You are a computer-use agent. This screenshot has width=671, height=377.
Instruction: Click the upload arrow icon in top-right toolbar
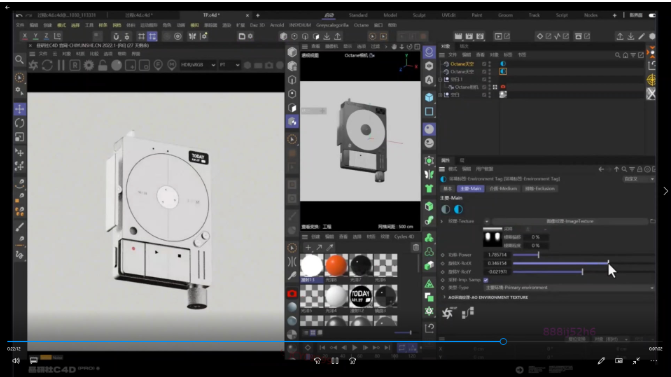[x=620, y=36]
